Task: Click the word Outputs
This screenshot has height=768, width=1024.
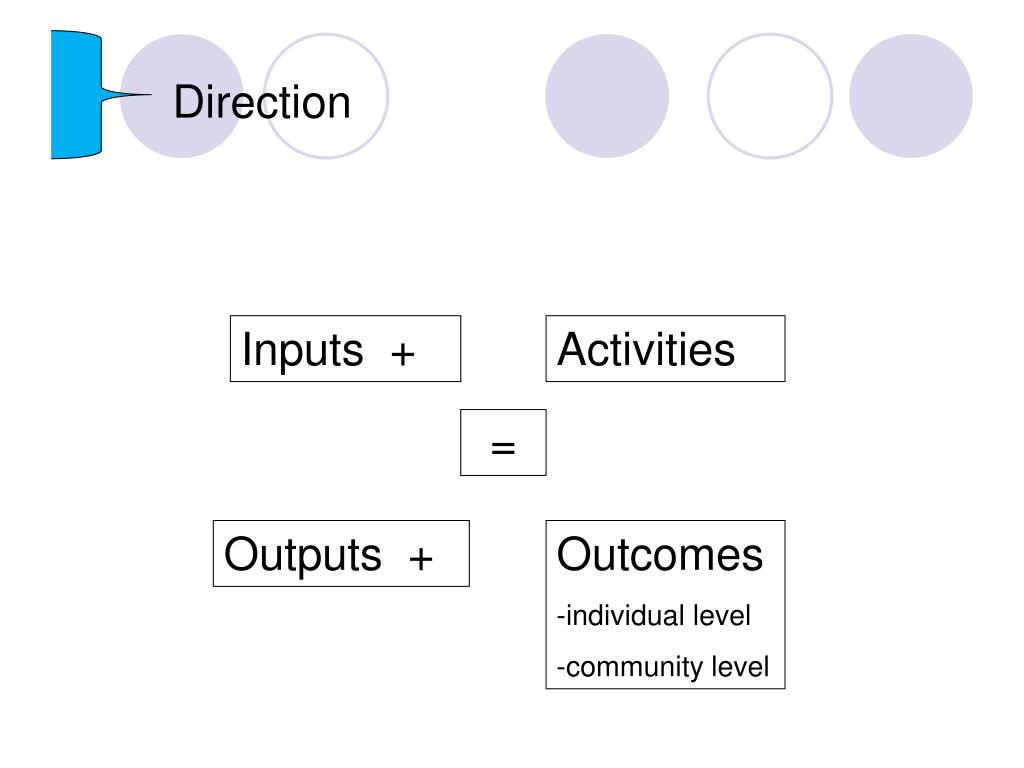Action: 303,554
